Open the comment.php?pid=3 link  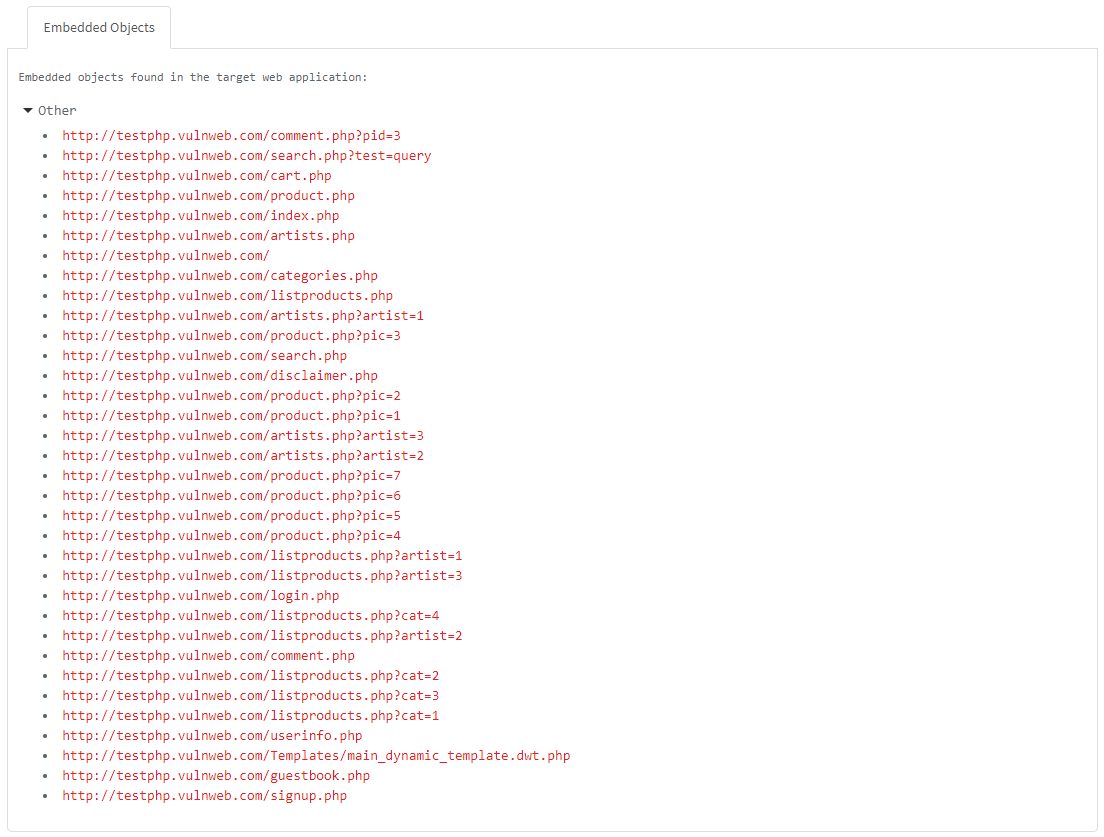(231, 136)
